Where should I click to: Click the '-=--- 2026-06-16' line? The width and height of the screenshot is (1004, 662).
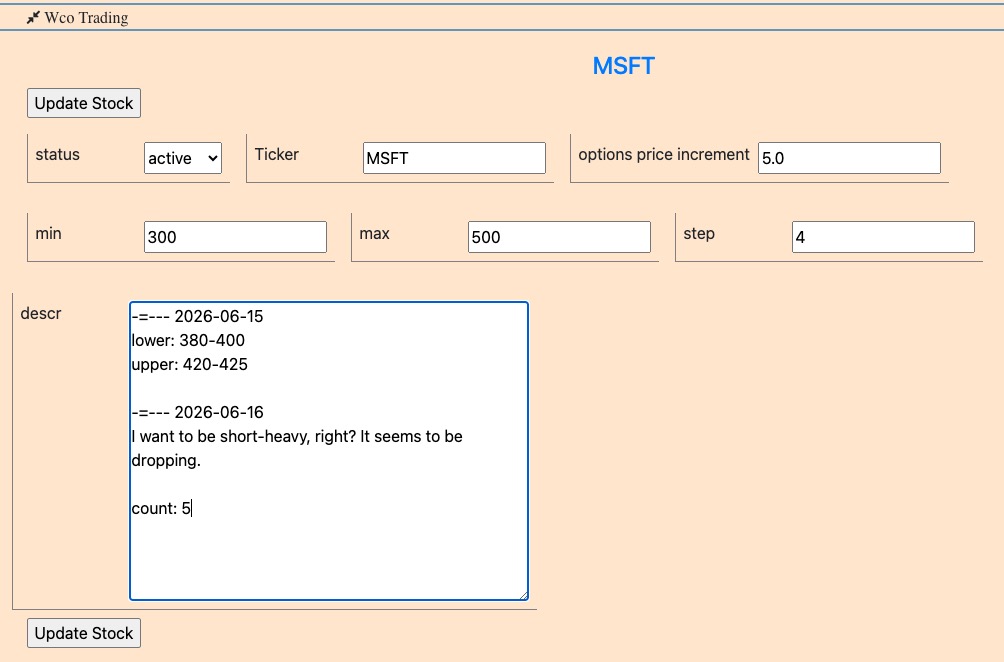click(197, 412)
